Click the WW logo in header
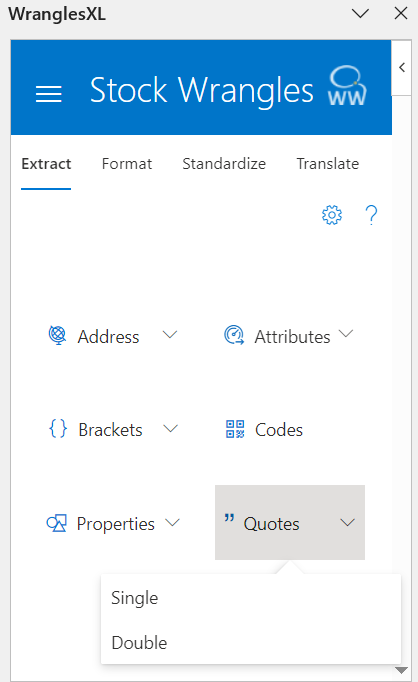The width and height of the screenshot is (418, 682). (x=347, y=86)
